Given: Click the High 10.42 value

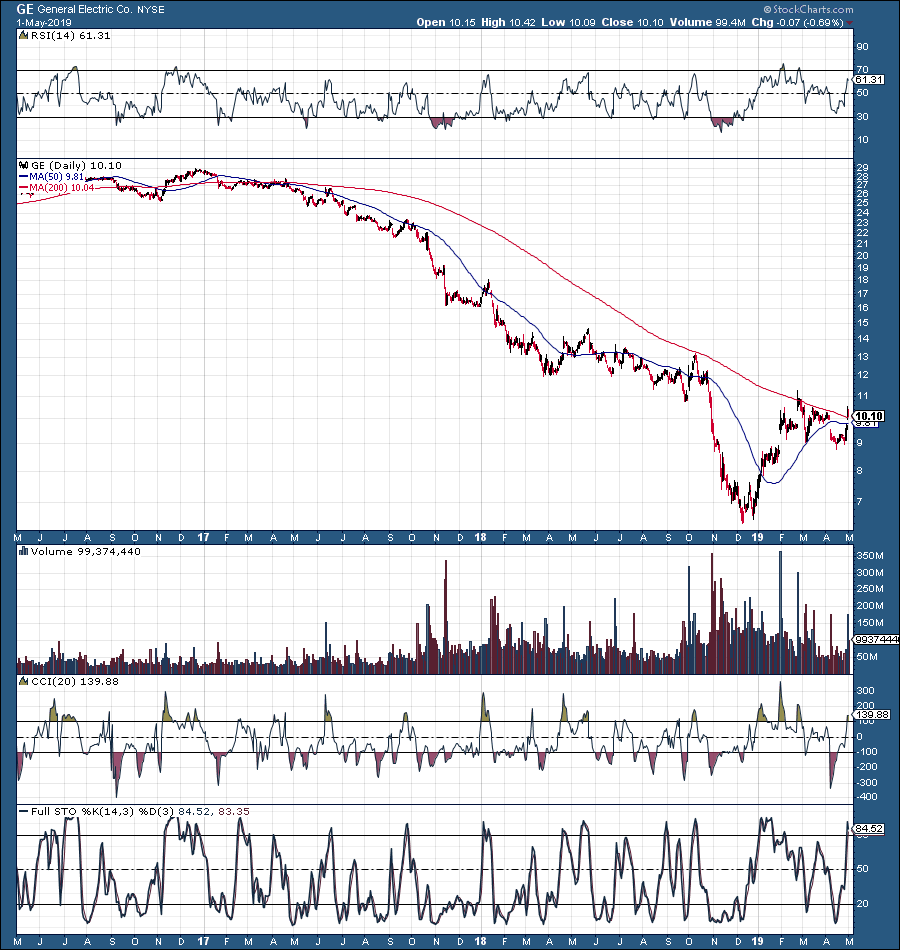Looking at the screenshot, I should 508,22.
